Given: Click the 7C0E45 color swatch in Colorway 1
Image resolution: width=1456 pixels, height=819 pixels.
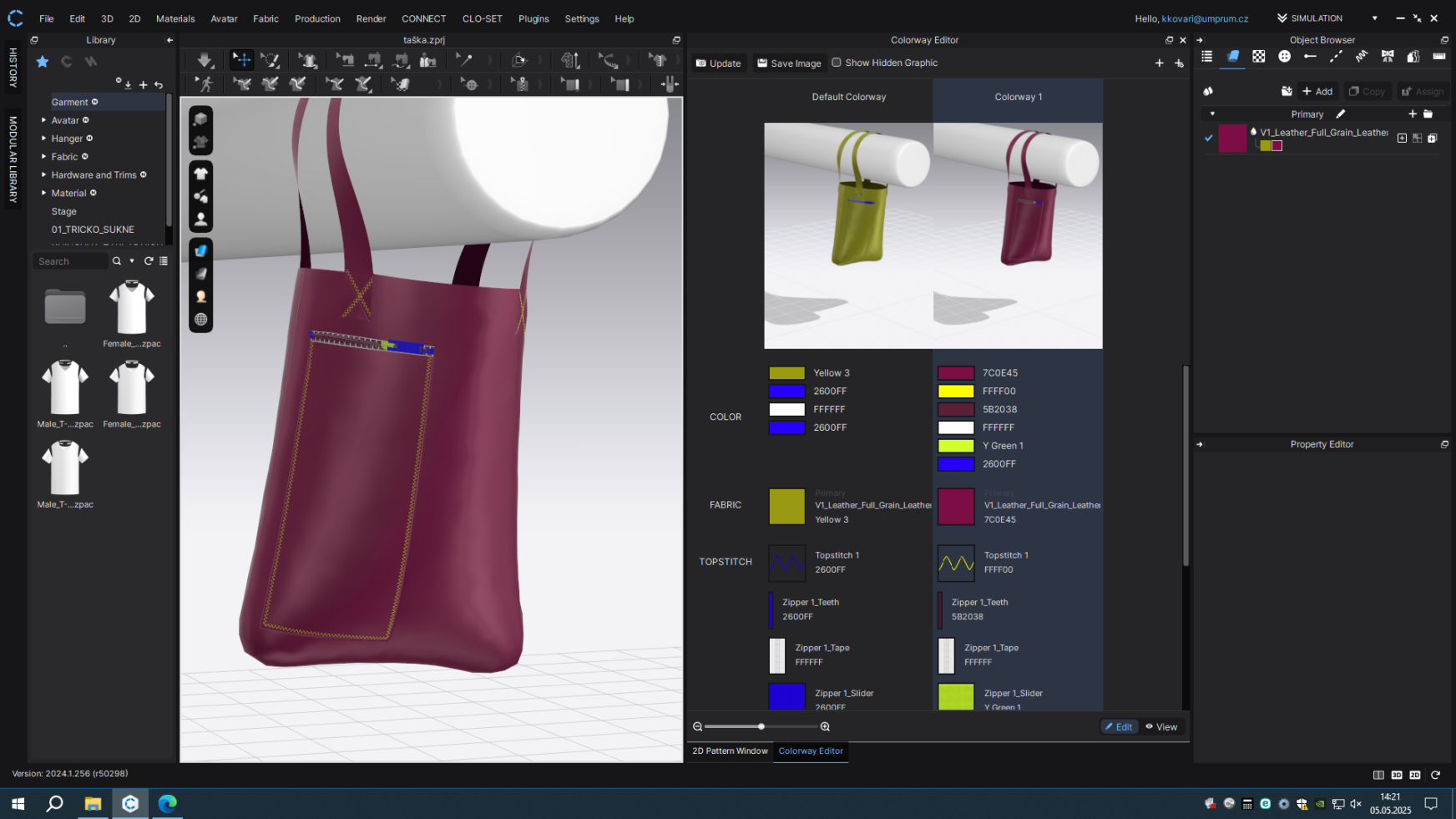Looking at the screenshot, I should pos(956,373).
